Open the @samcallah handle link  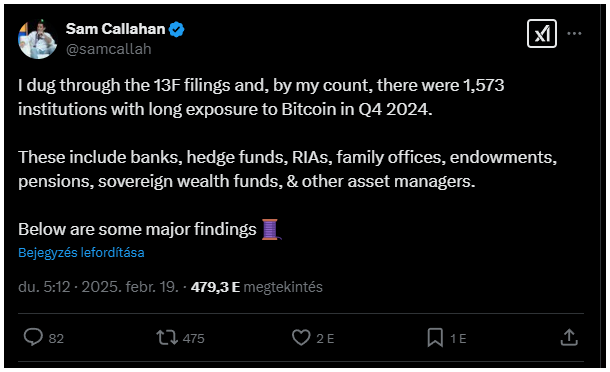pos(109,49)
